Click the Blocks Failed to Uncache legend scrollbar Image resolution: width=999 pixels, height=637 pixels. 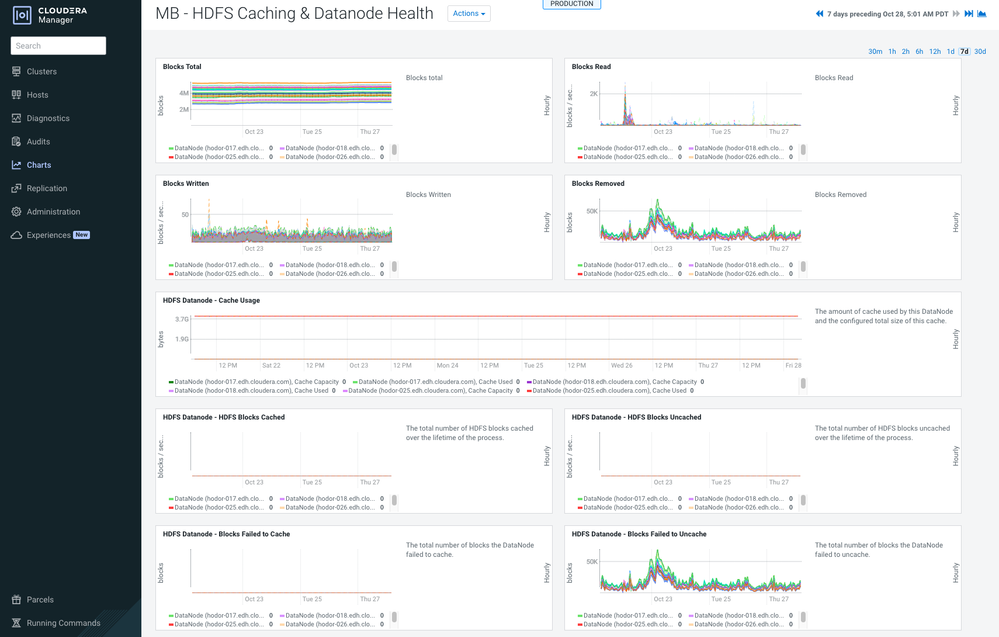803,617
